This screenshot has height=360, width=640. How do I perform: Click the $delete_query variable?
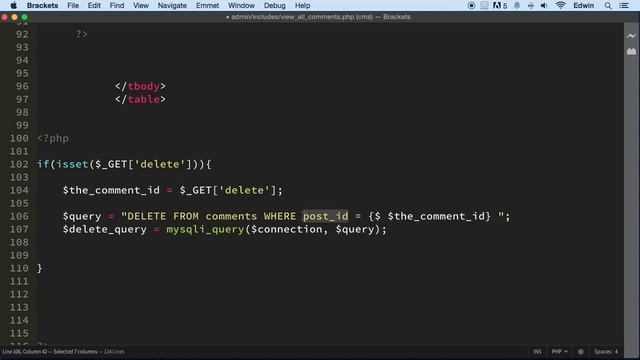105,229
